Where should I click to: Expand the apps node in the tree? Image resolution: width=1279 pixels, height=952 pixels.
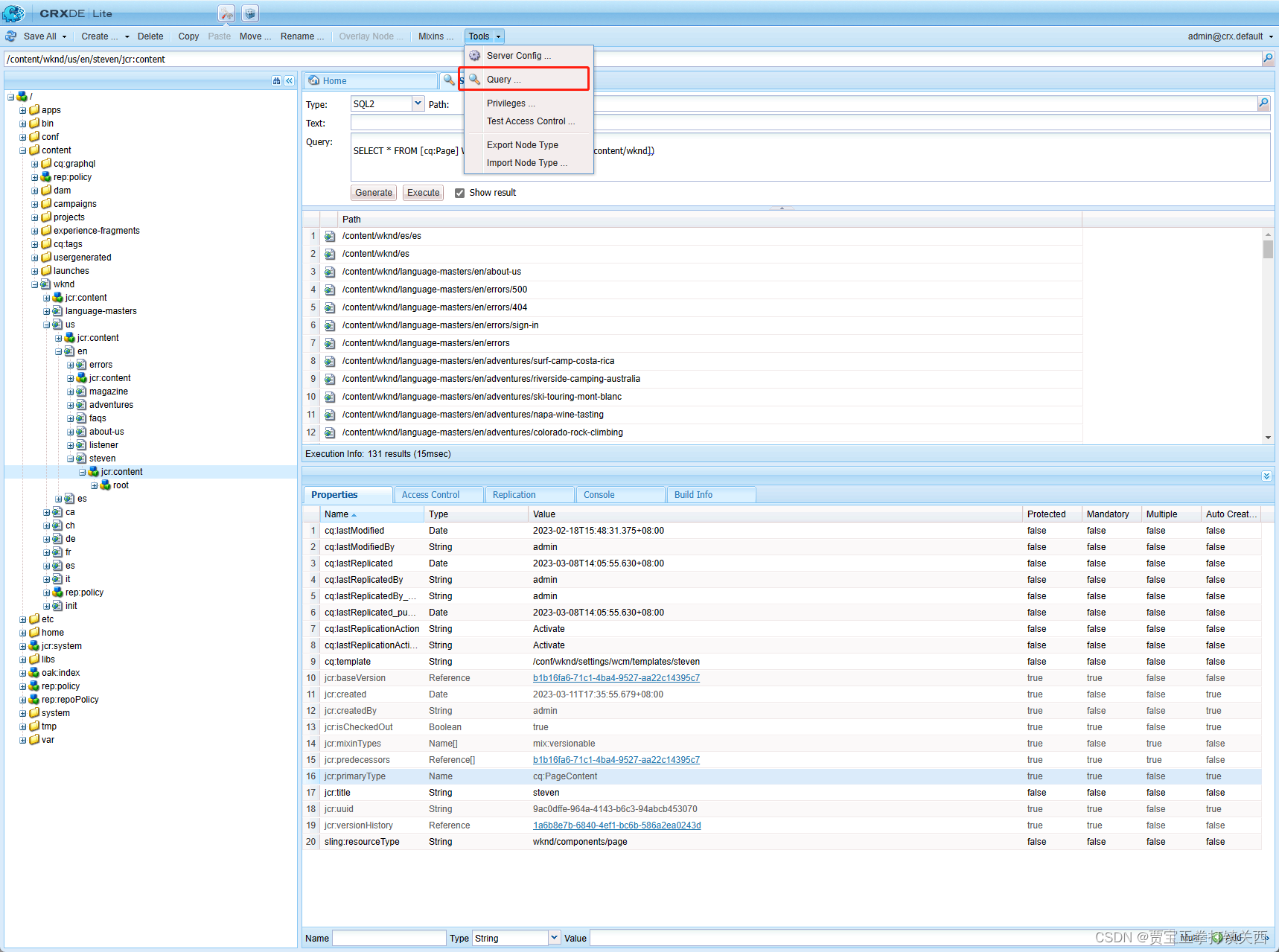[x=22, y=109]
